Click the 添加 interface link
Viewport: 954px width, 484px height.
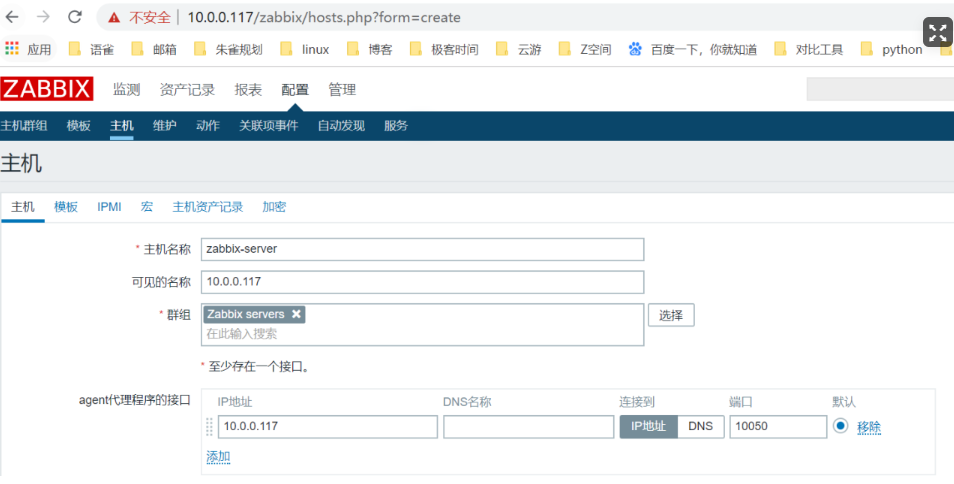[218, 457]
